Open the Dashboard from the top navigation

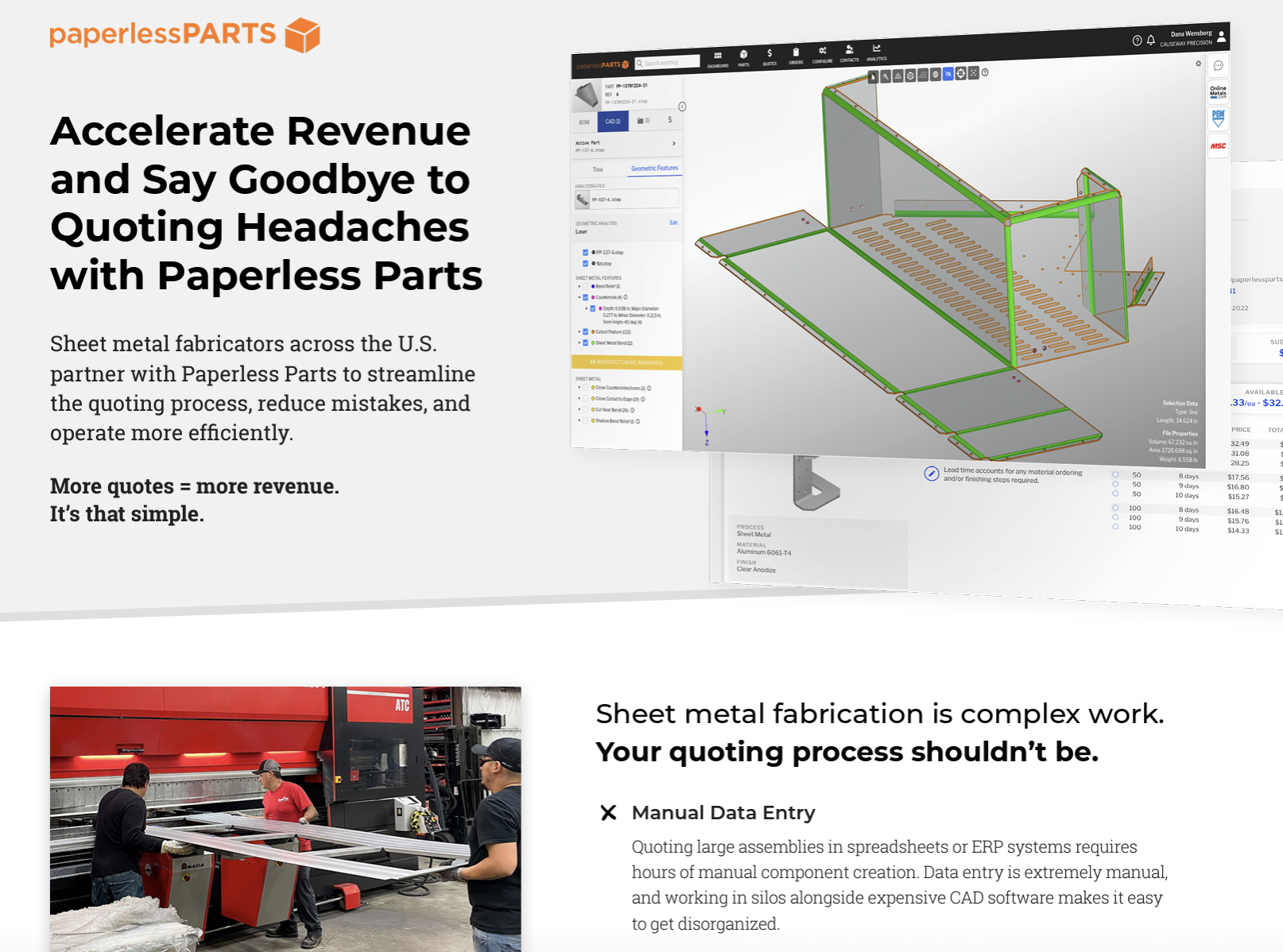tap(718, 56)
